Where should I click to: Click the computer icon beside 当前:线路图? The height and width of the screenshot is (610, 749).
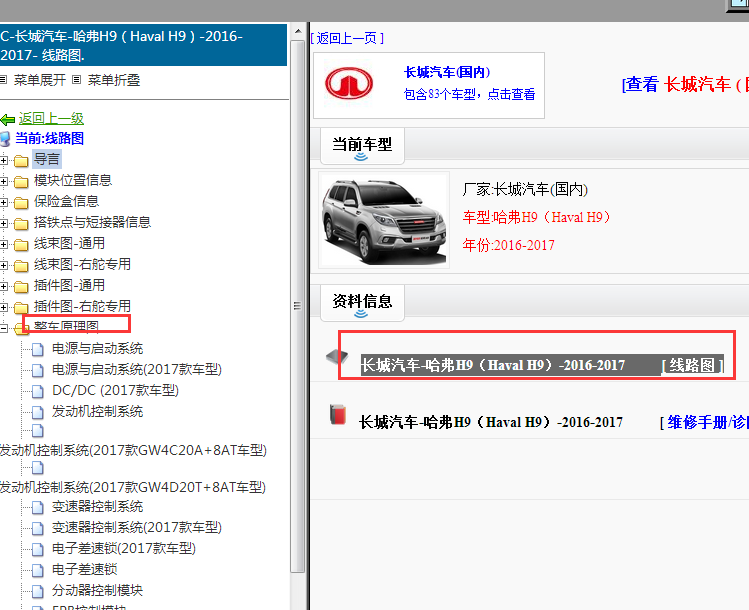tap(5, 139)
